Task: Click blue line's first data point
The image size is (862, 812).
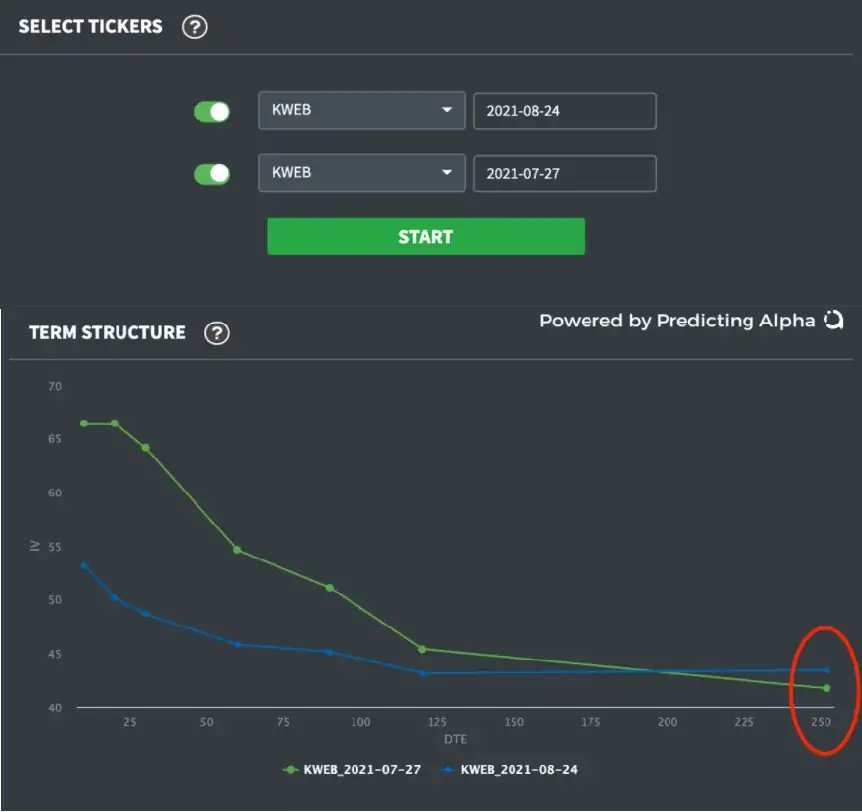Action: pyautogui.click(x=84, y=565)
